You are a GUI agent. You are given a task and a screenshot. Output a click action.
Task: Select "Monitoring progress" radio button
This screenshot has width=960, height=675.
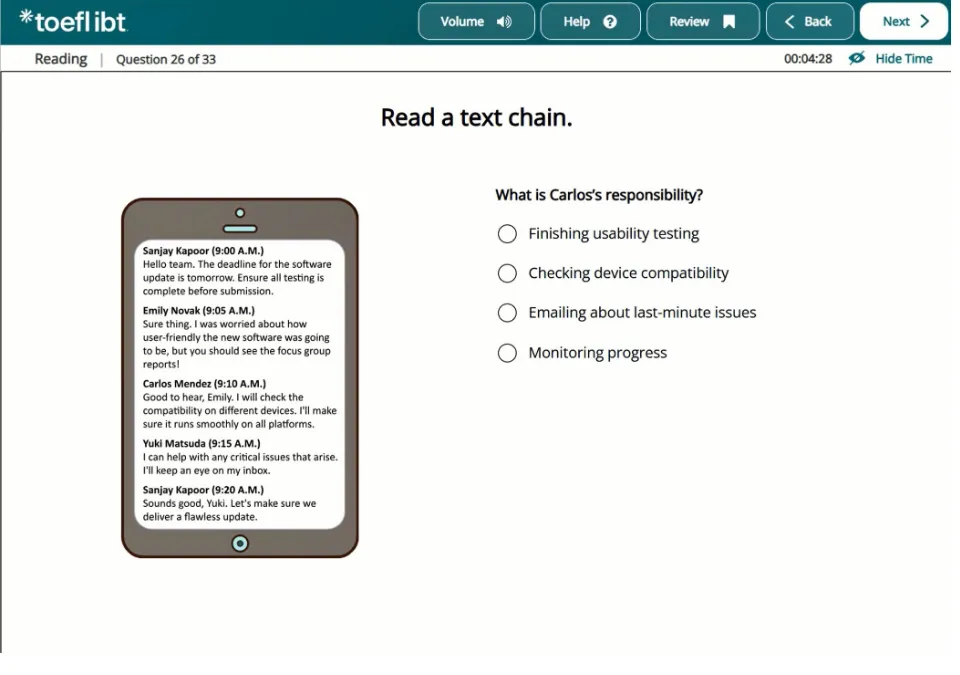pyautogui.click(x=507, y=353)
